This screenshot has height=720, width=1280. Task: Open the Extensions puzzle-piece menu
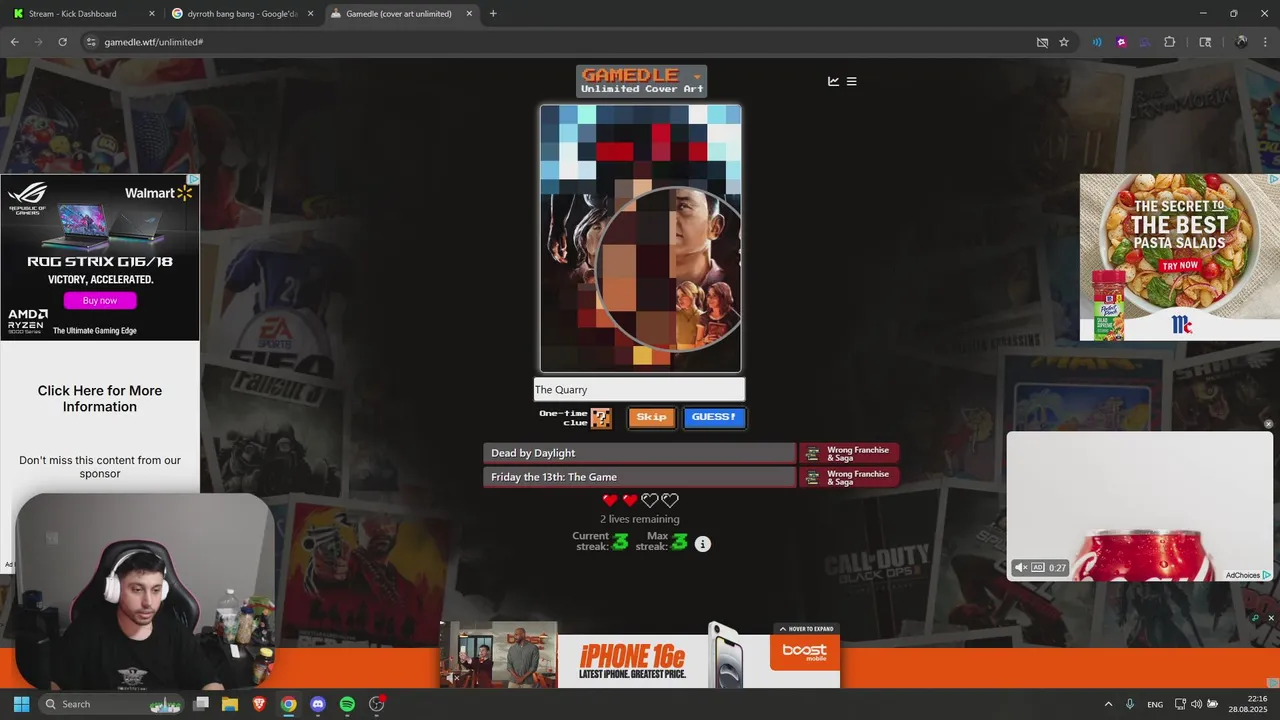pos(1170,42)
